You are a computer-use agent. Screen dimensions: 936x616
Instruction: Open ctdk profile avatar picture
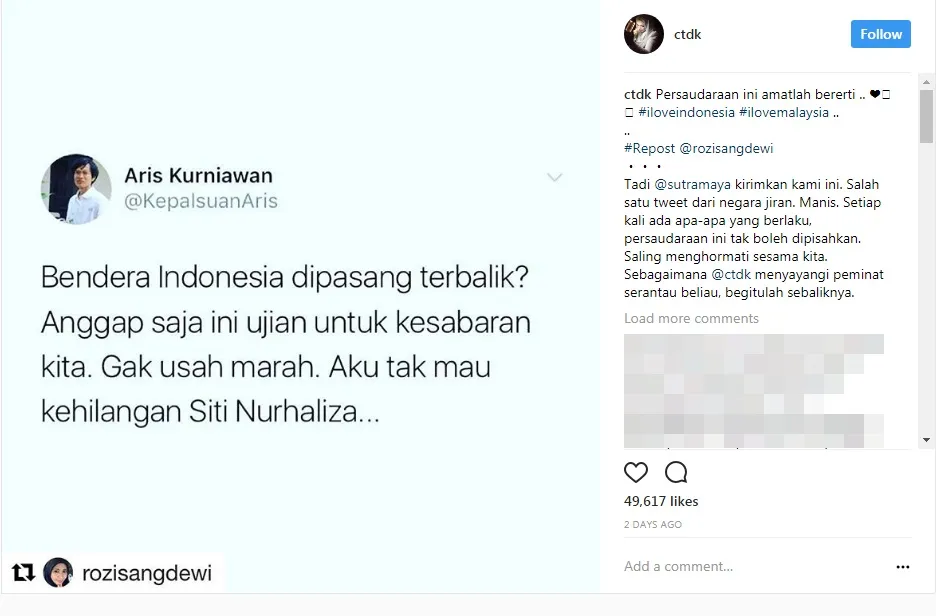(x=644, y=34)
